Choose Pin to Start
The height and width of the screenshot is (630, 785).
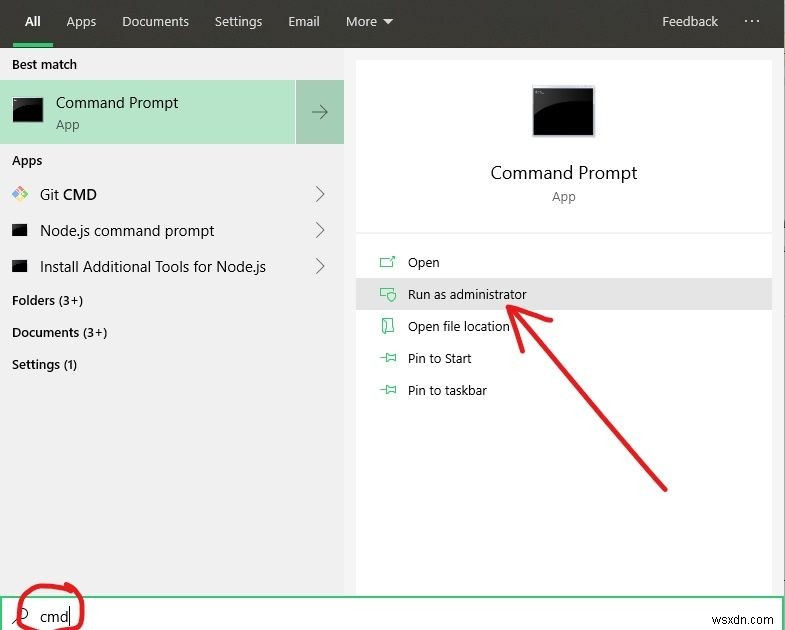[564, 359]
